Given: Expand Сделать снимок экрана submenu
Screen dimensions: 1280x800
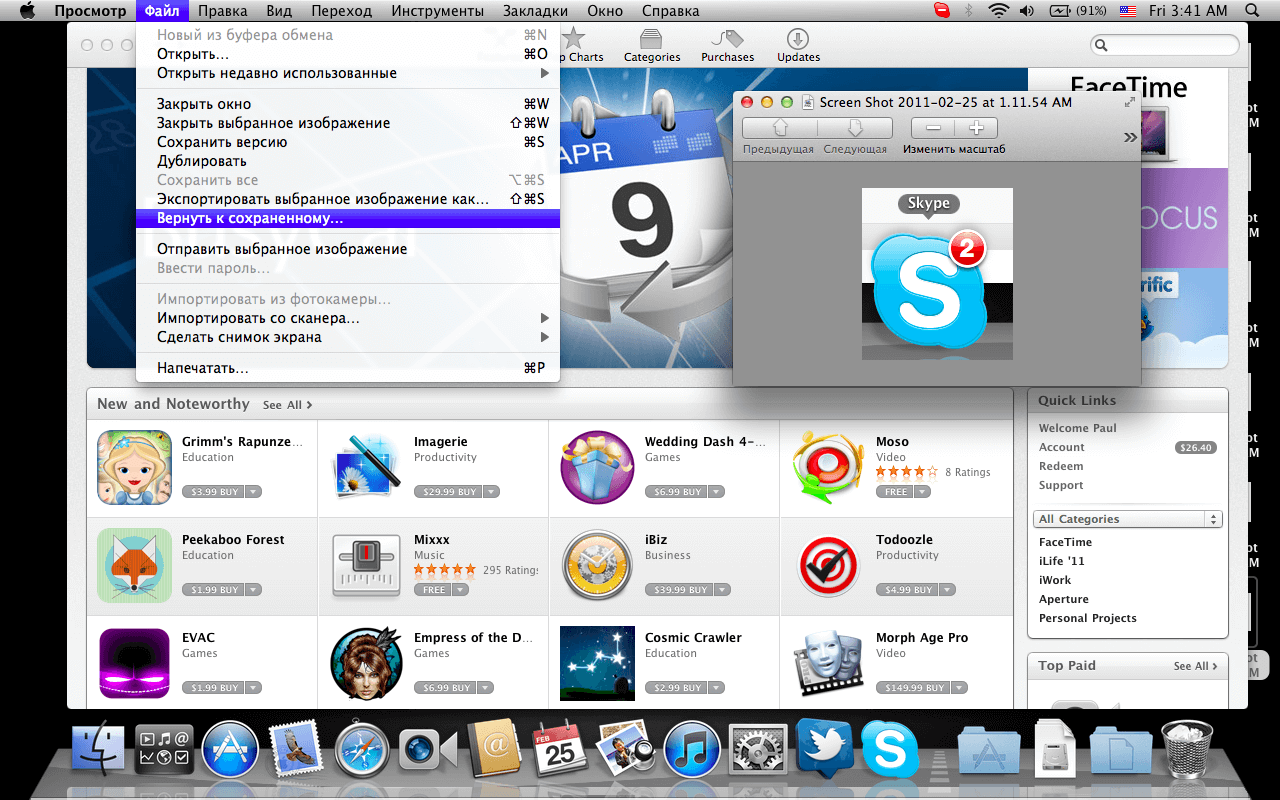Looking at the screenshot, I should coord(348,337).
